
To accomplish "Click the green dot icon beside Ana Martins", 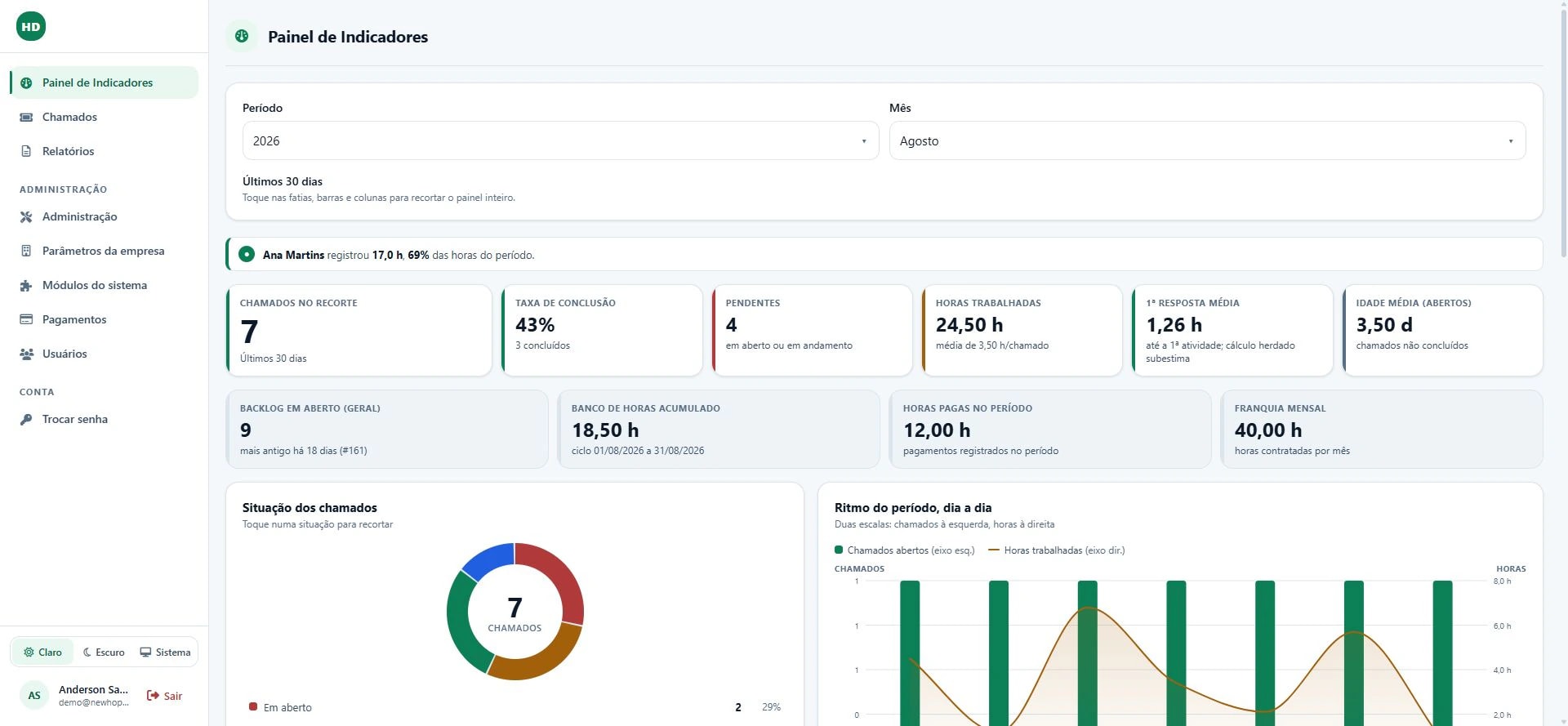I will click(247, 254).
